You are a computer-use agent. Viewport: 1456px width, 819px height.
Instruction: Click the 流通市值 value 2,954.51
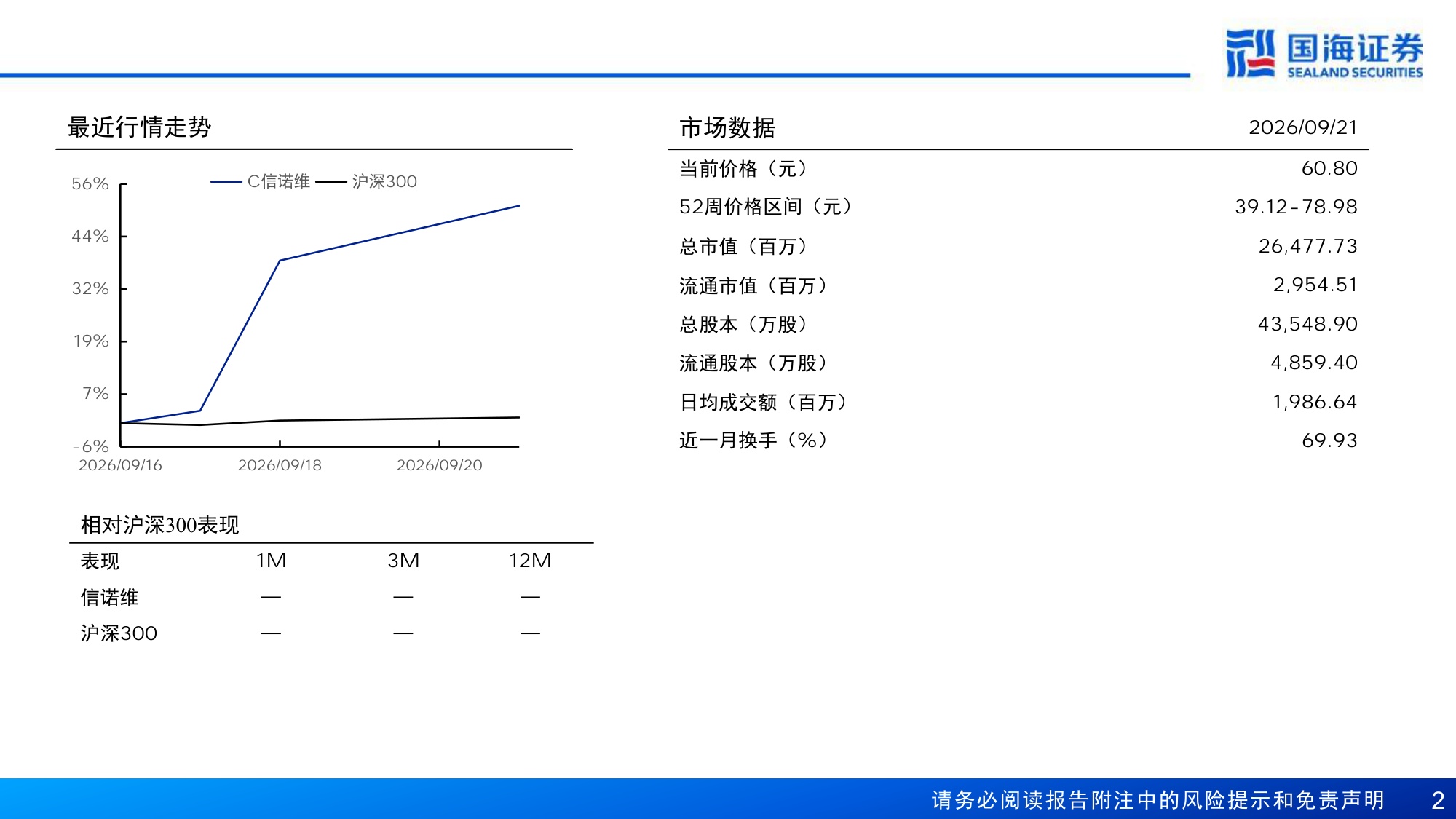(x=1315, y=285)
